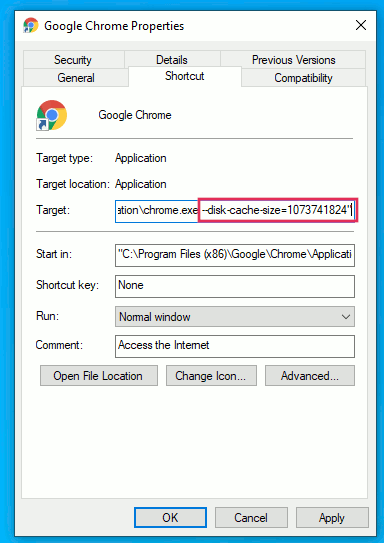Apply the shortcut changes
The width and height of the screenshot is (384, 543).
tap(332, 518)
